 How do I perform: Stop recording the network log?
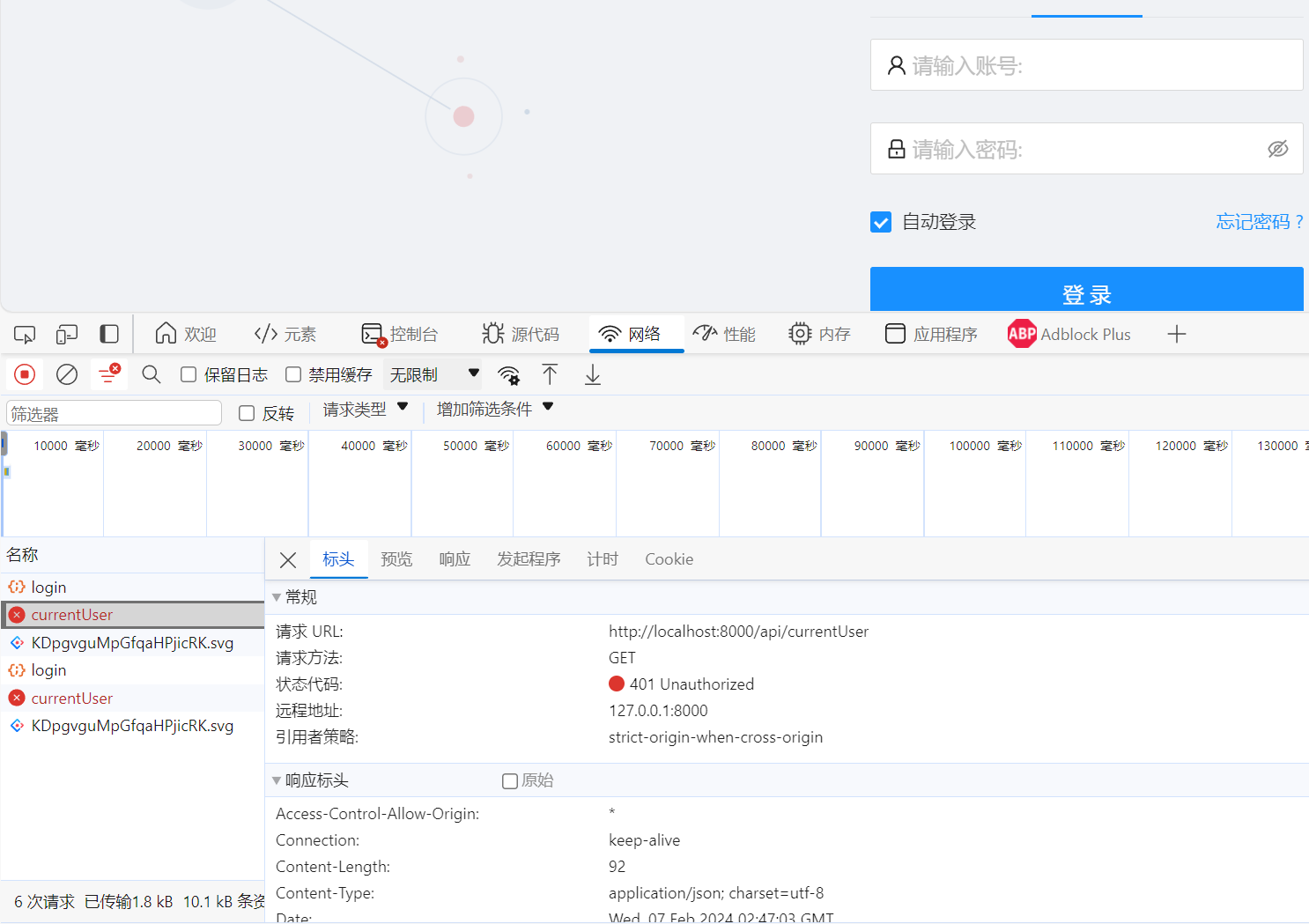[24, 374]
